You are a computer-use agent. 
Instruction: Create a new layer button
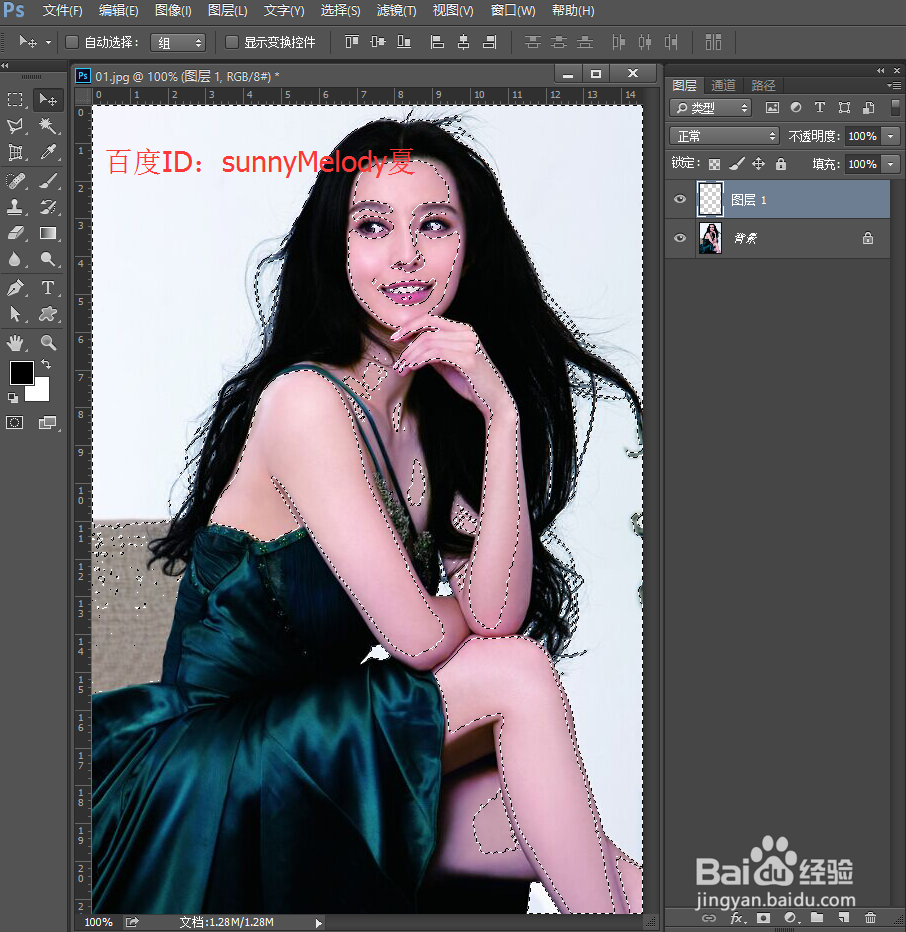pyautogui.click(x=844, y=918)
